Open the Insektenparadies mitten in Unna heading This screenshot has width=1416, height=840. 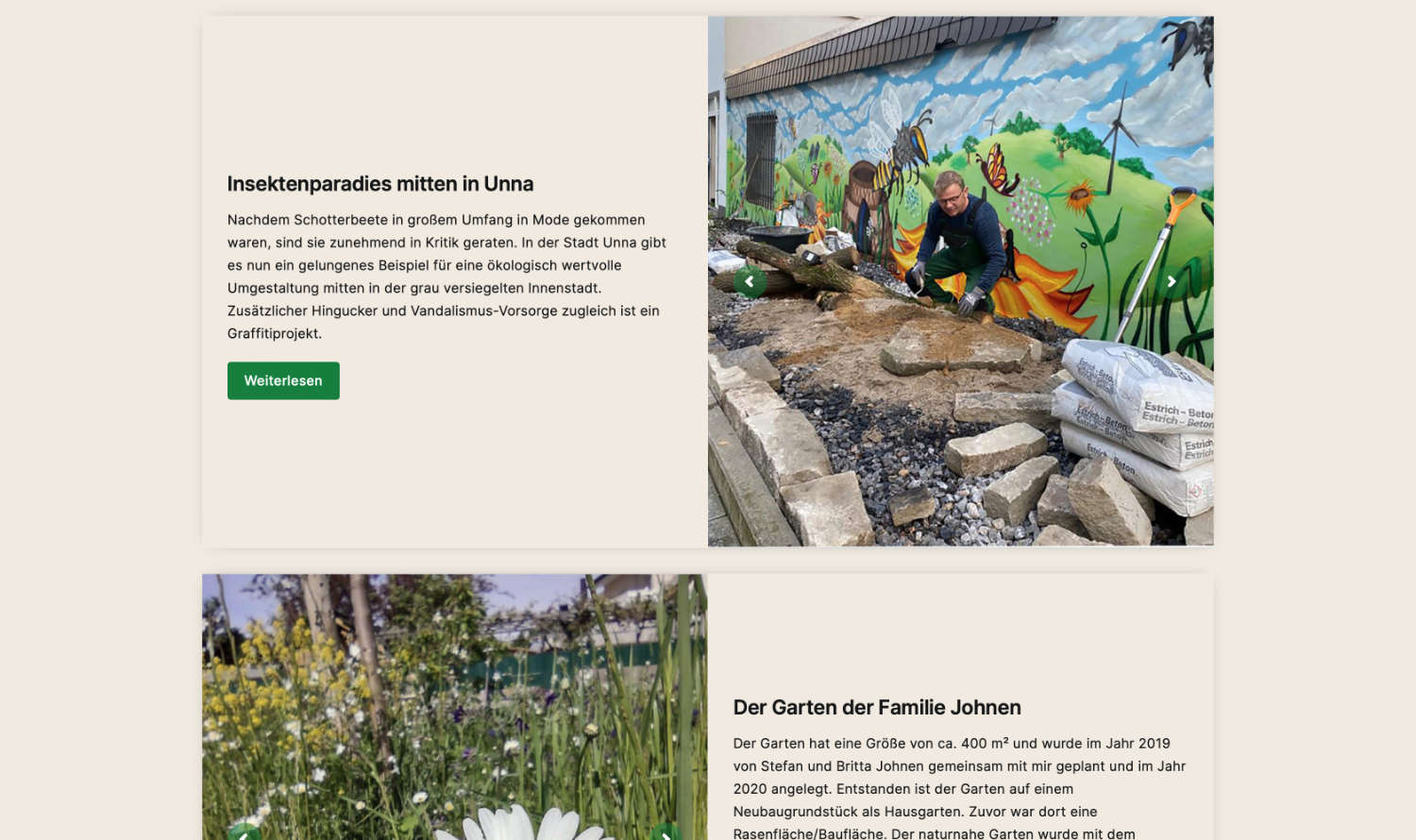coord(380,184)
